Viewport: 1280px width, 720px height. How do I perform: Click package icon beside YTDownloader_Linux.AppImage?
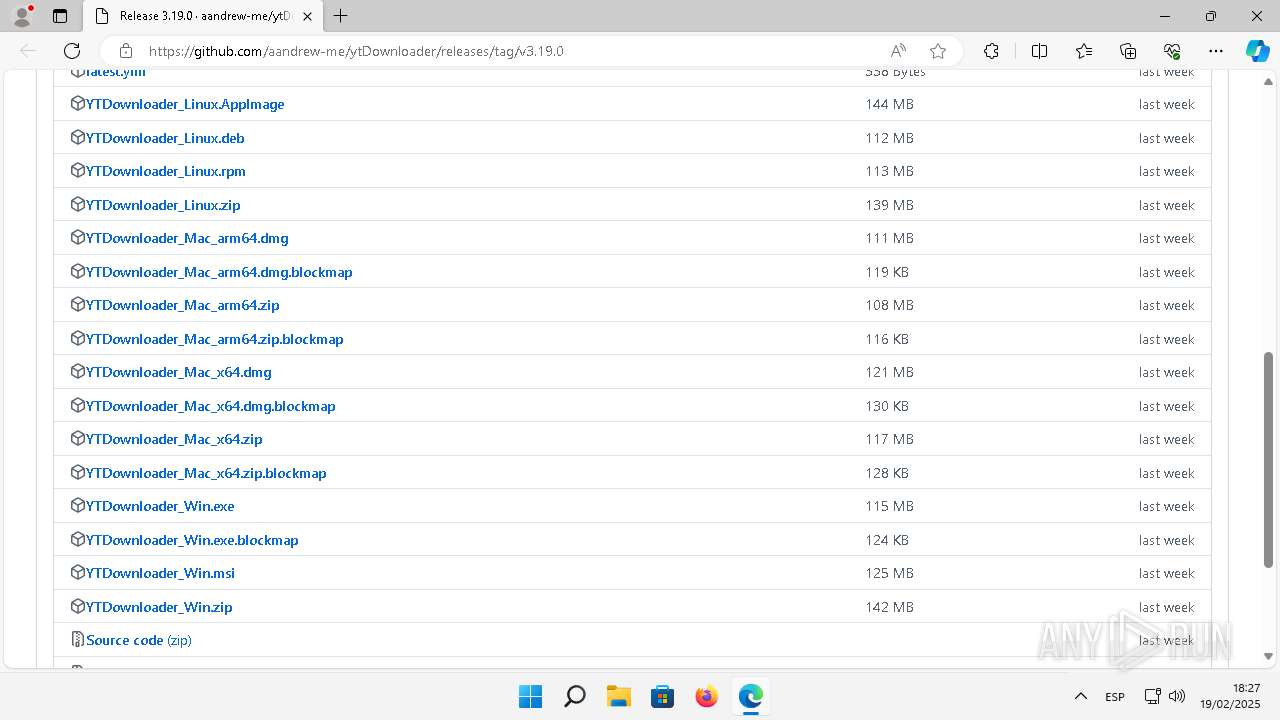click(78, 104)
